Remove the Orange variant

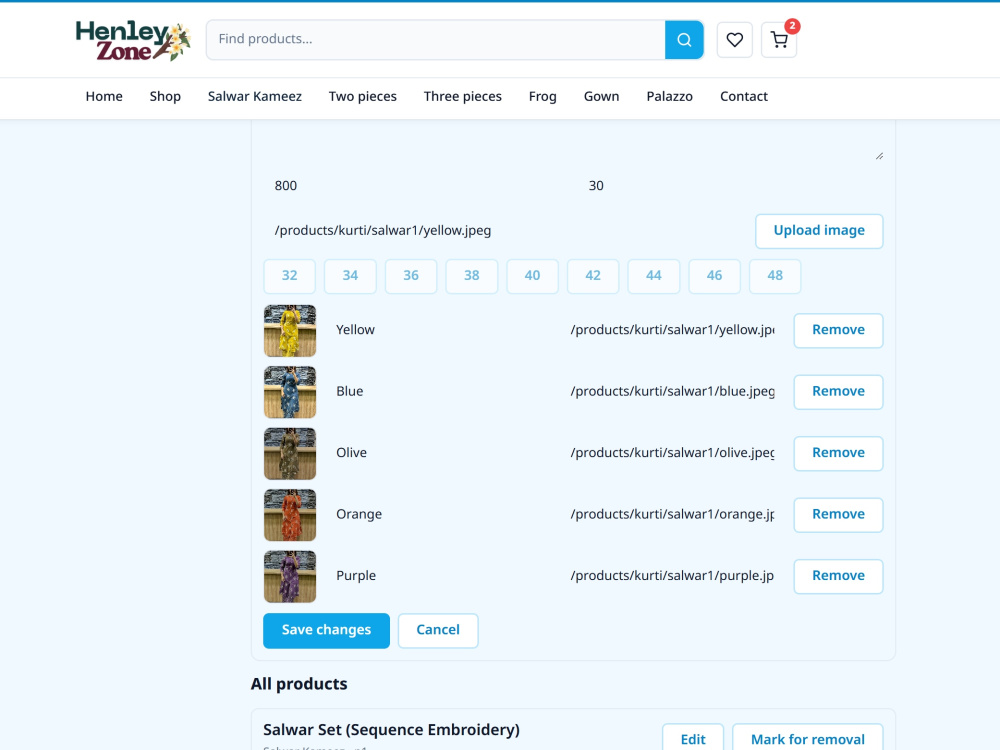(838, 515)
